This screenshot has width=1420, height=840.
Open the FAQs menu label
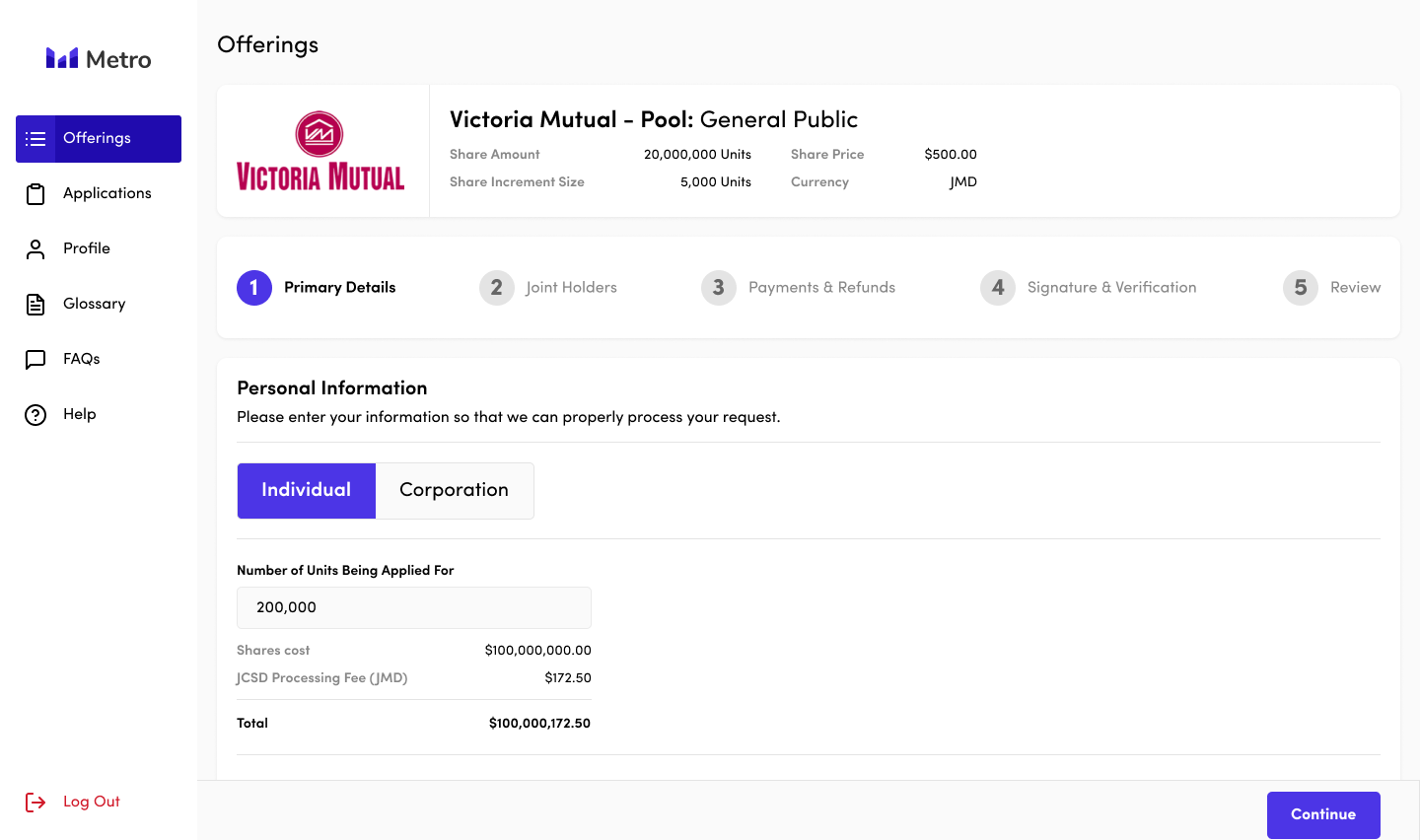click(x=82, y=359)
